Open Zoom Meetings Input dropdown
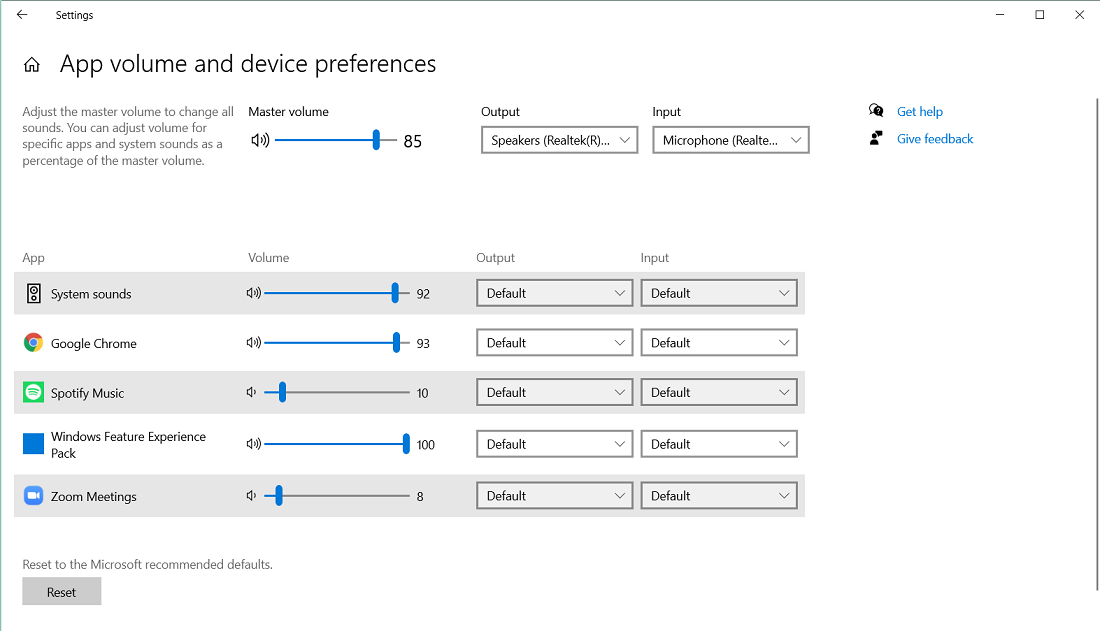The height and width of the screenshot is (631, 1100). point(718,496)
